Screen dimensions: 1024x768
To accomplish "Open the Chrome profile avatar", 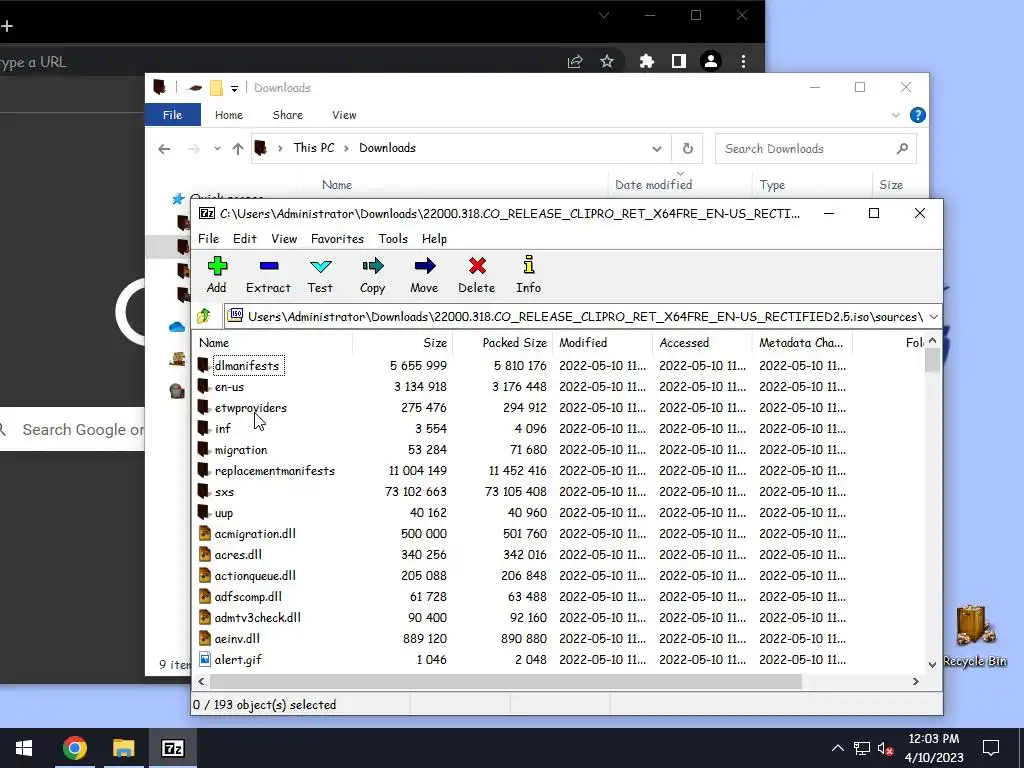I will point(711,61).
